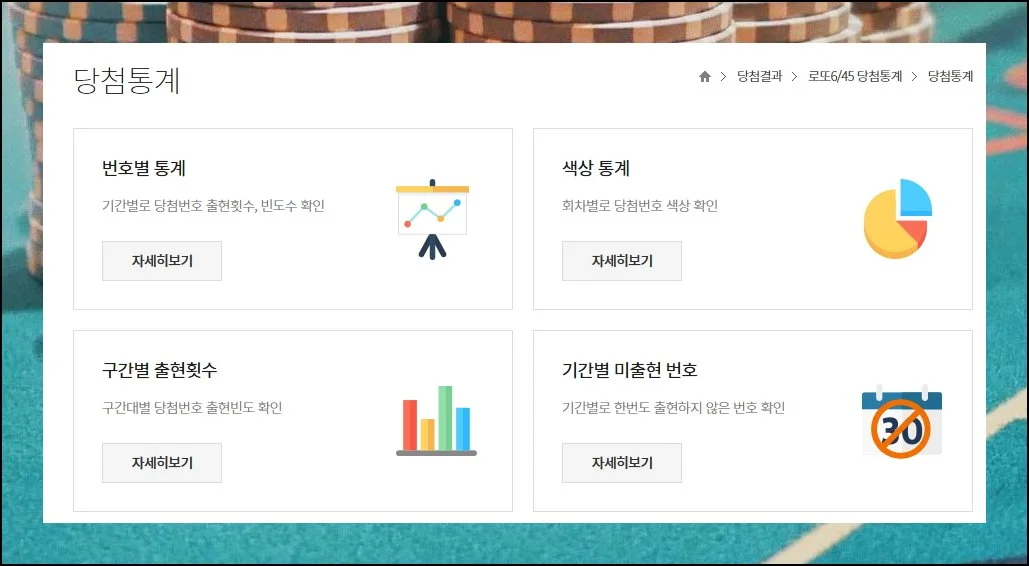Screen dimensions: 1029x566
Task: Click the colorful bar chart icon
Action: [436, 420]
